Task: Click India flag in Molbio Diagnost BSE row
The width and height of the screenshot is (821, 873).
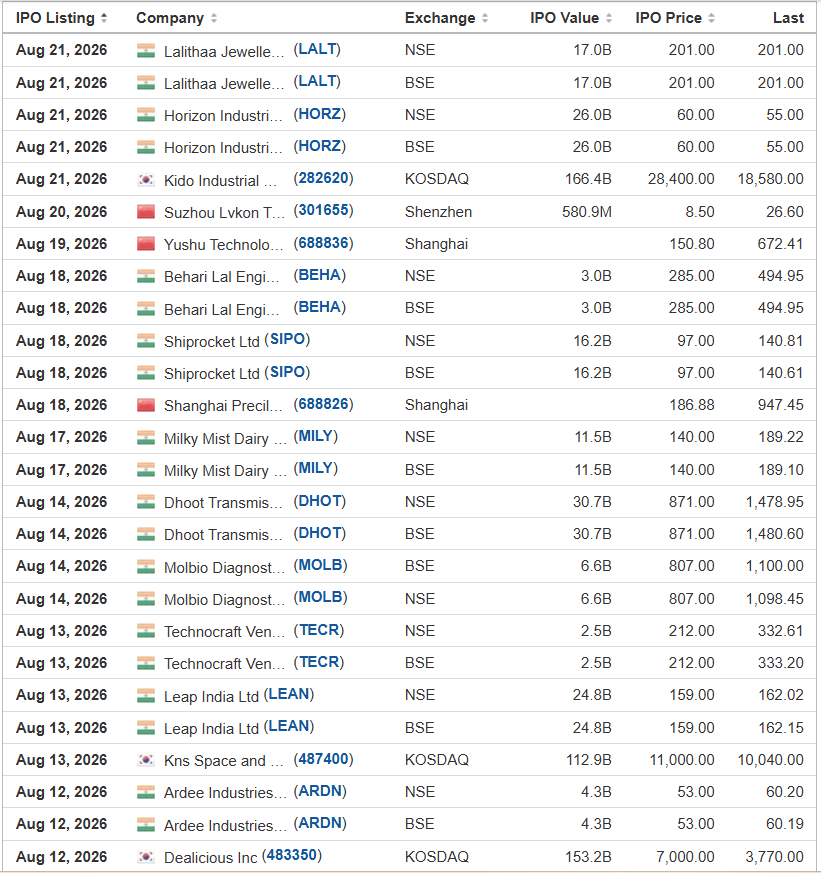Action: coord(146,567)
